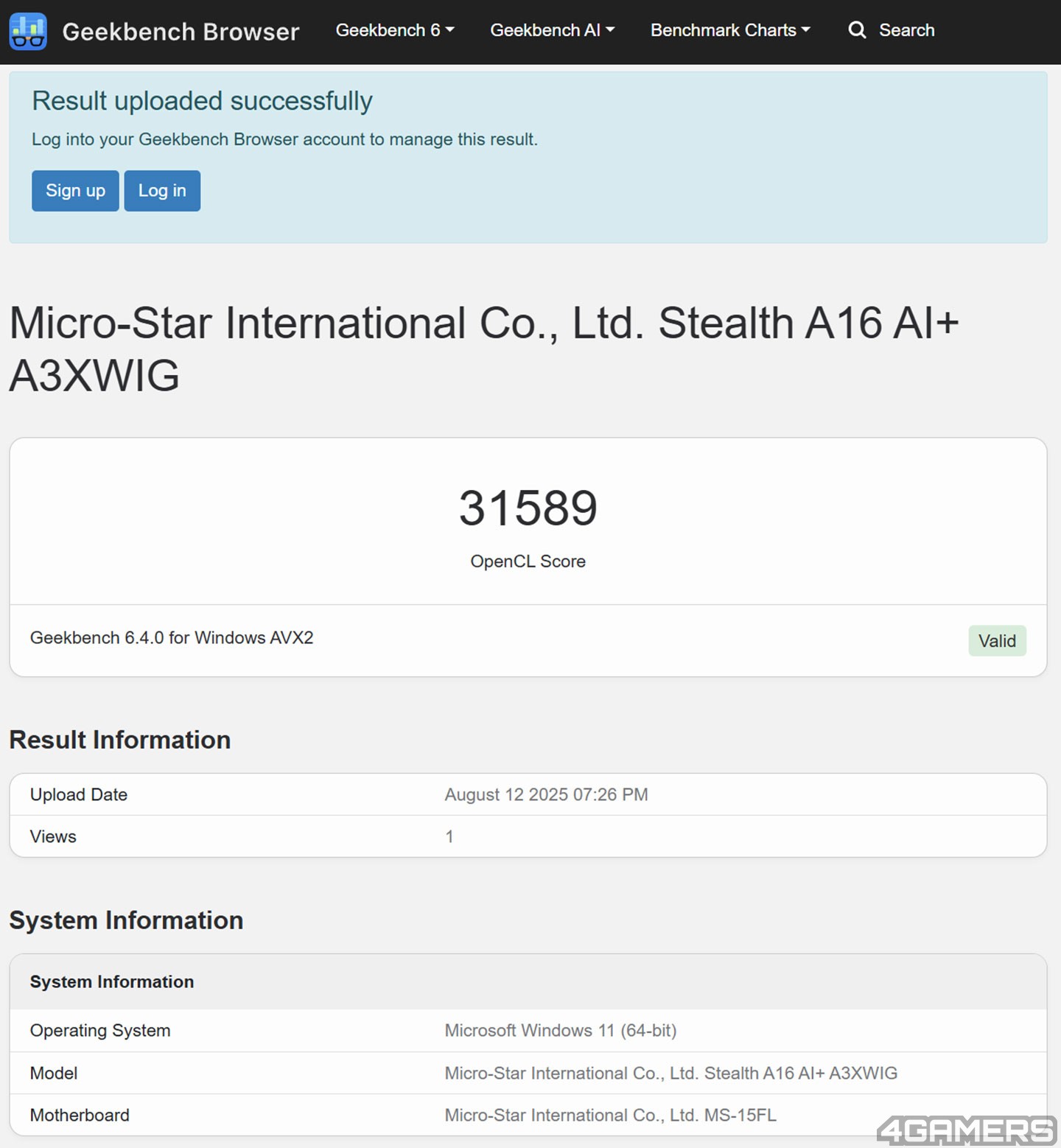
Task: Click the Upload Date row label
Action: coord(79,795)
